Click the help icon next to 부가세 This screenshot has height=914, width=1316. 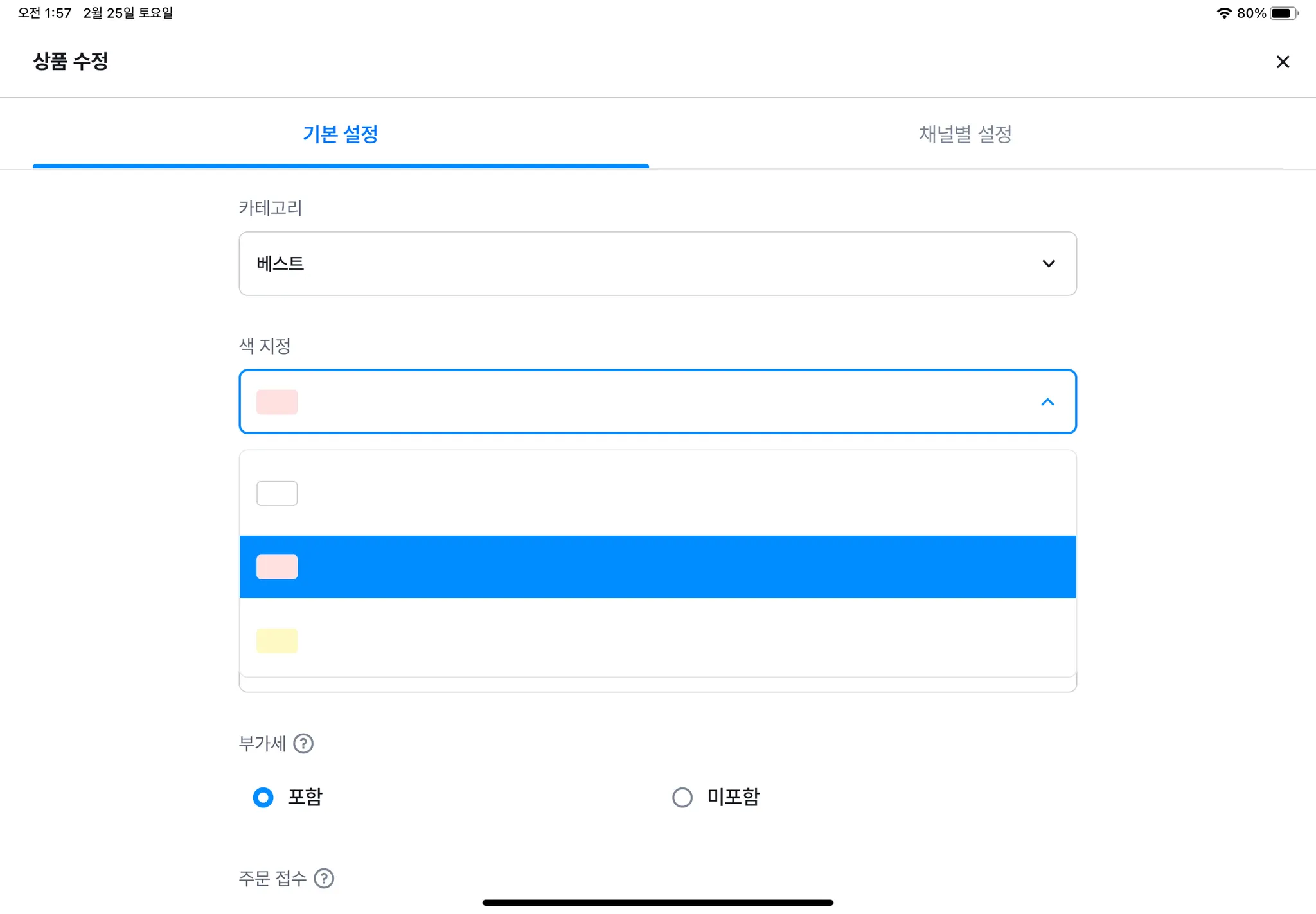[303, 743]
